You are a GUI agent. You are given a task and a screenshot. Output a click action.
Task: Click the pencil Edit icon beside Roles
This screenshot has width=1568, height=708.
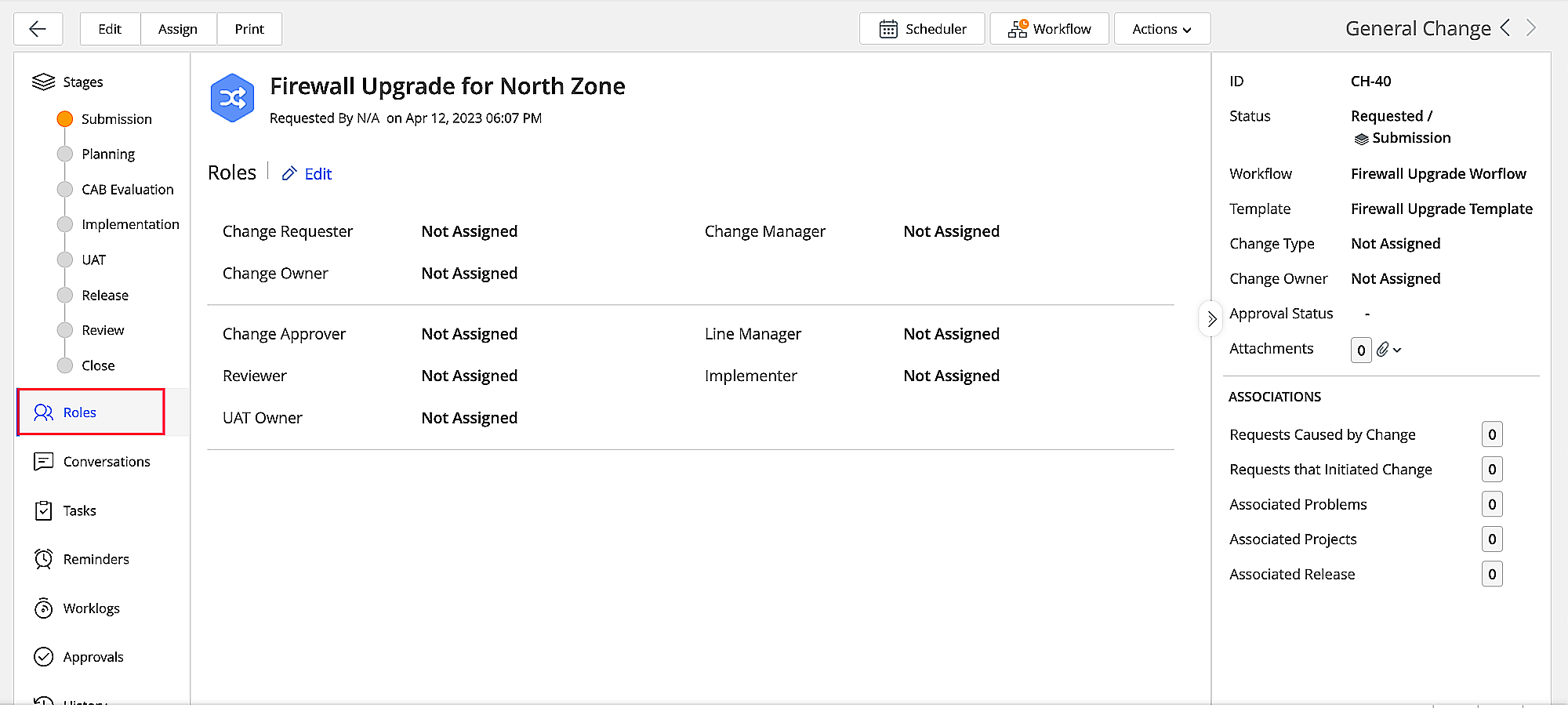click(289, 174)
